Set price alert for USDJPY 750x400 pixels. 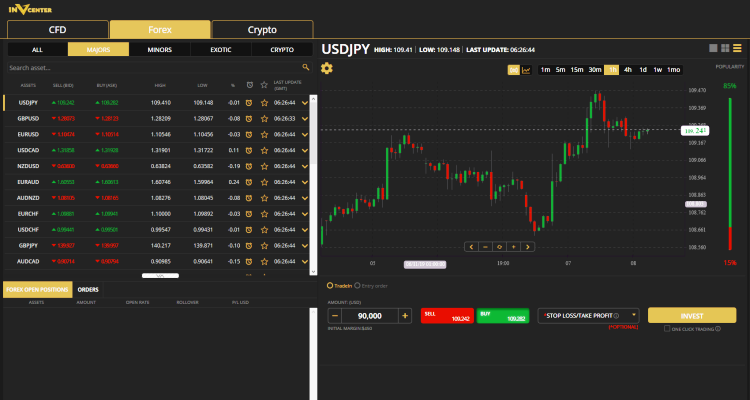tap(249, 102)
